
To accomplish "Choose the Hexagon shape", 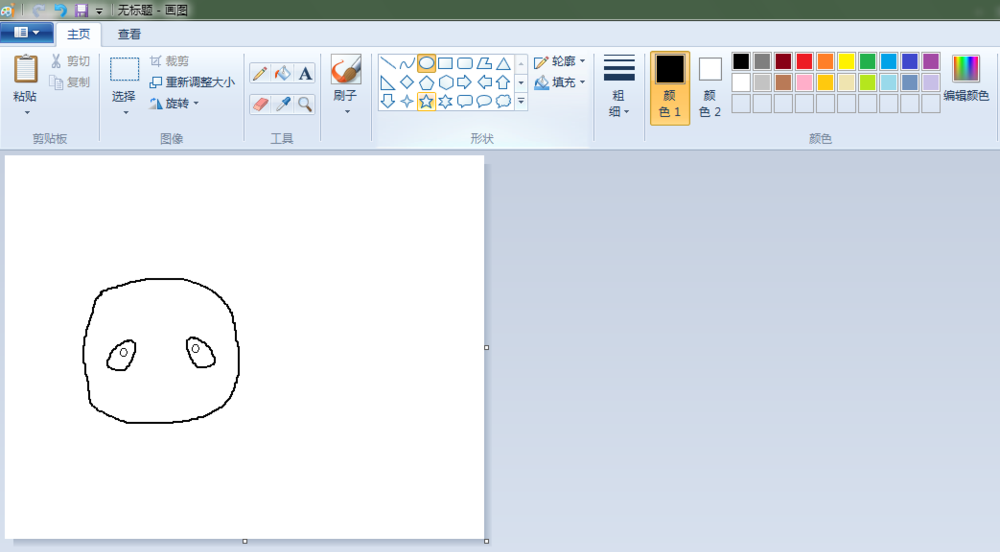I will pos(446,82).
